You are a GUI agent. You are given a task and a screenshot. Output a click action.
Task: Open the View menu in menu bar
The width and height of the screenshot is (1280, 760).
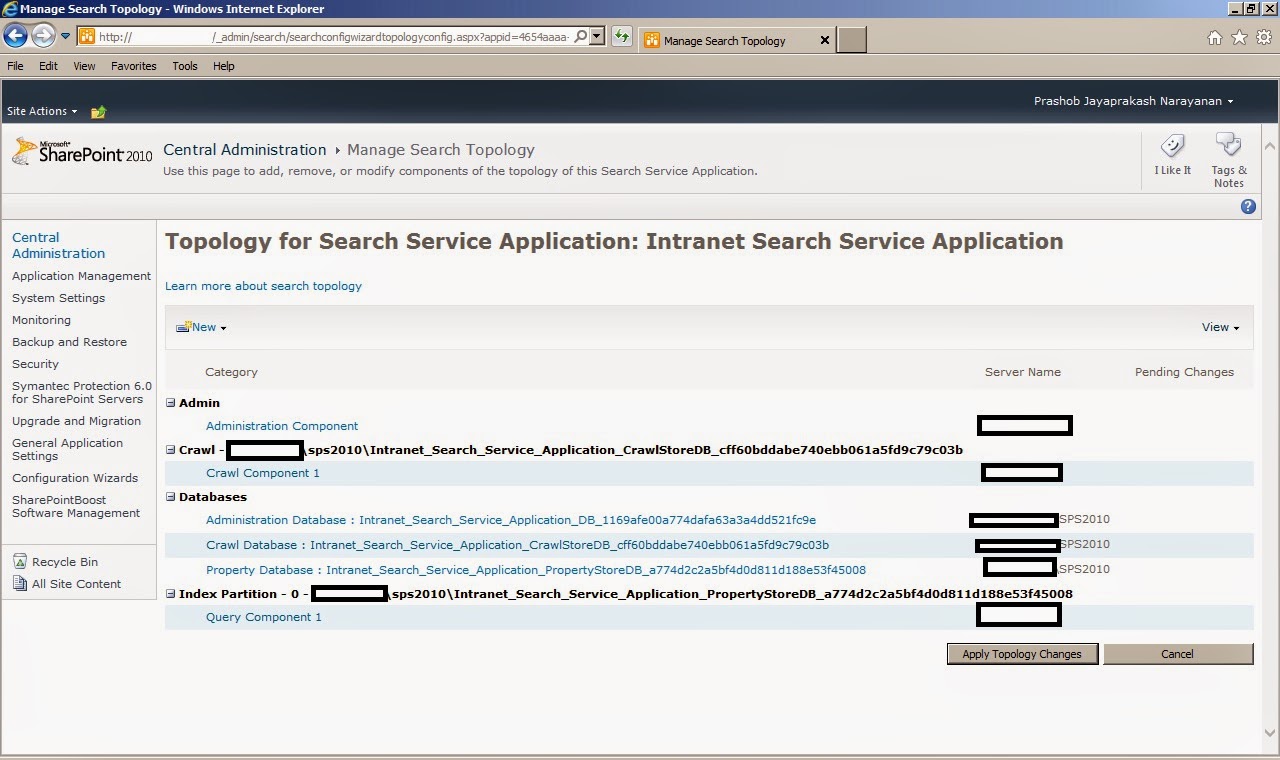pos(84,66)
